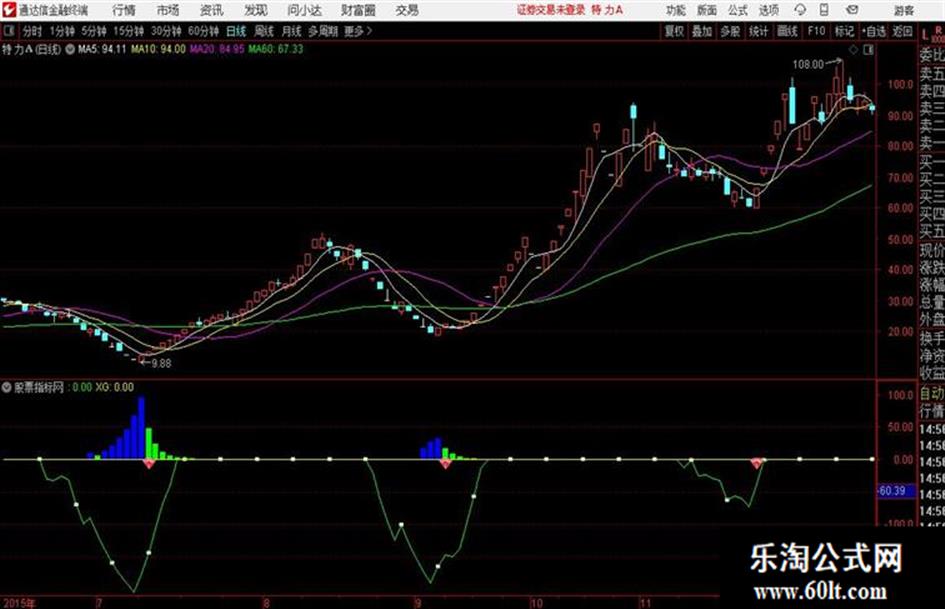The width and height of the screenshot is (945, 609).
Task: Open the 功能 menu
Action: tap(676, 10)
